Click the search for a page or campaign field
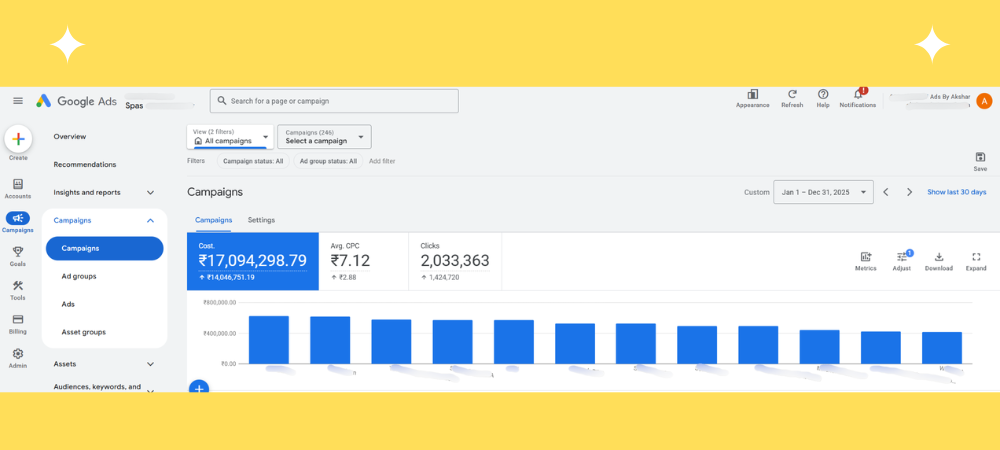 pyautogui.click(x=334, y=101)
